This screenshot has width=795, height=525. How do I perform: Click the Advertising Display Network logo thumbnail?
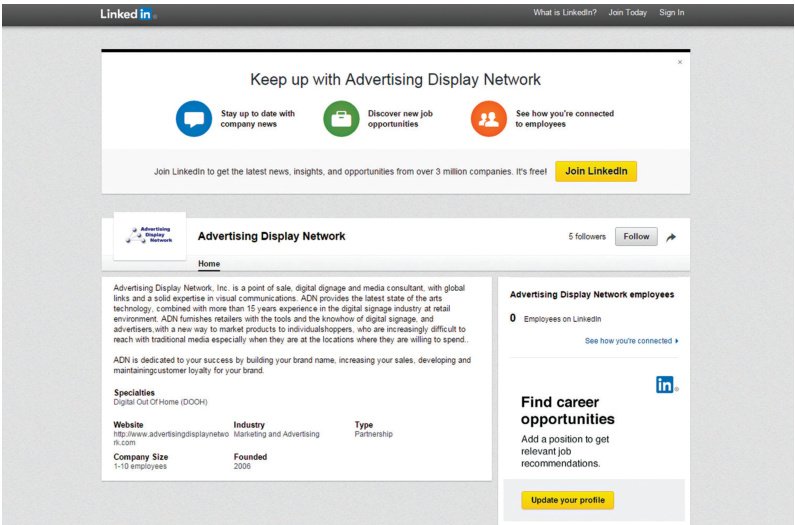pyautogui.click(x=150, y=236)
